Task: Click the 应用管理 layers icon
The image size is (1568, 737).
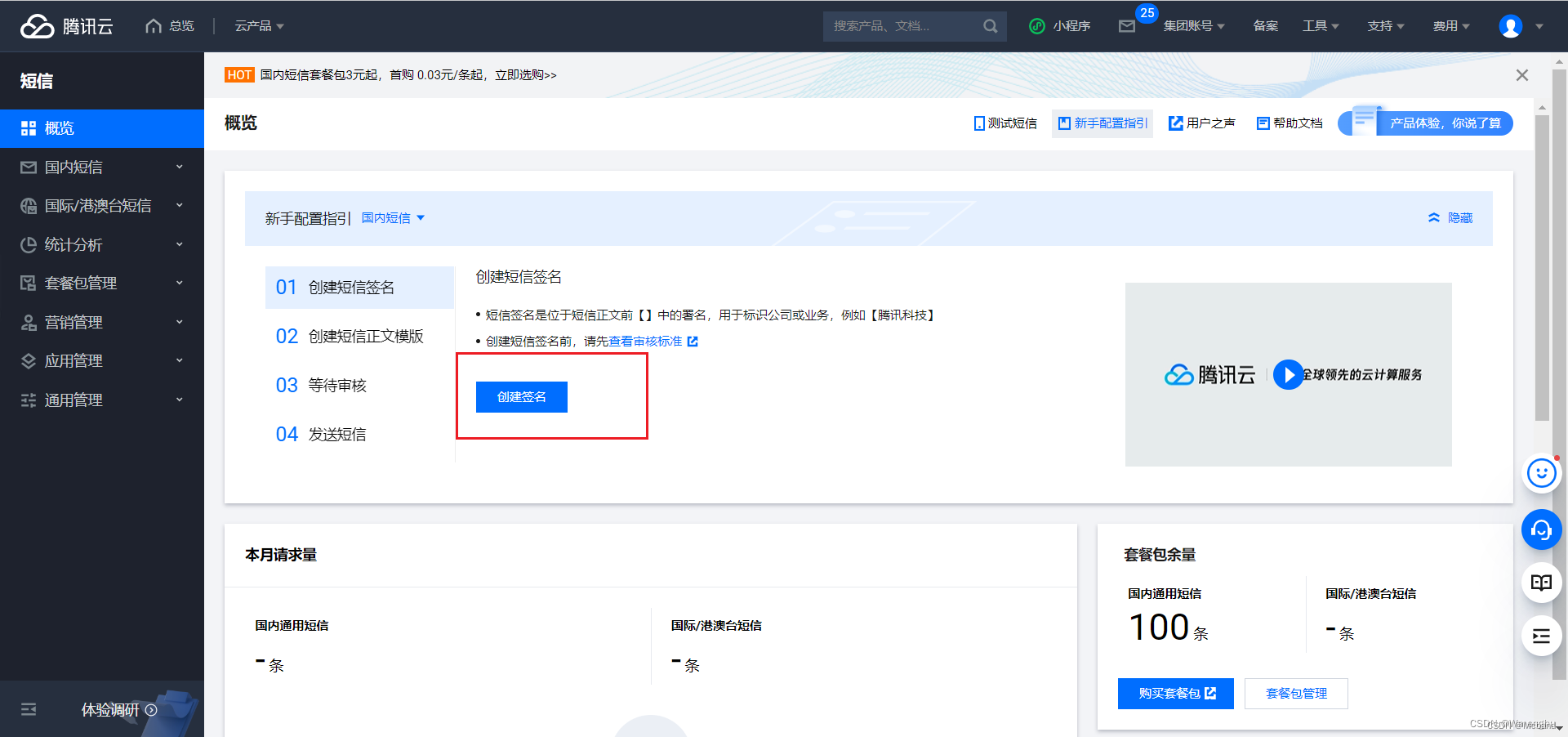Action: click(x=29, y=361)
